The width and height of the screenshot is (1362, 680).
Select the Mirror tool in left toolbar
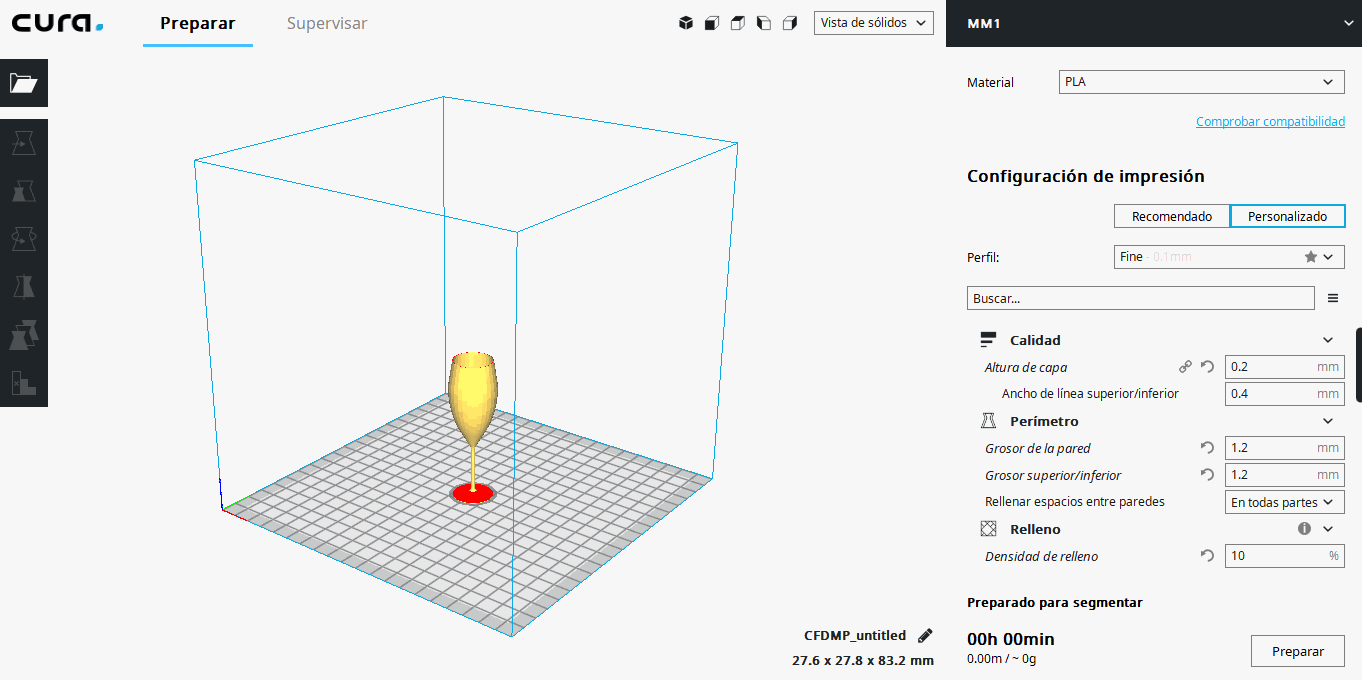[x=23, y=287]
